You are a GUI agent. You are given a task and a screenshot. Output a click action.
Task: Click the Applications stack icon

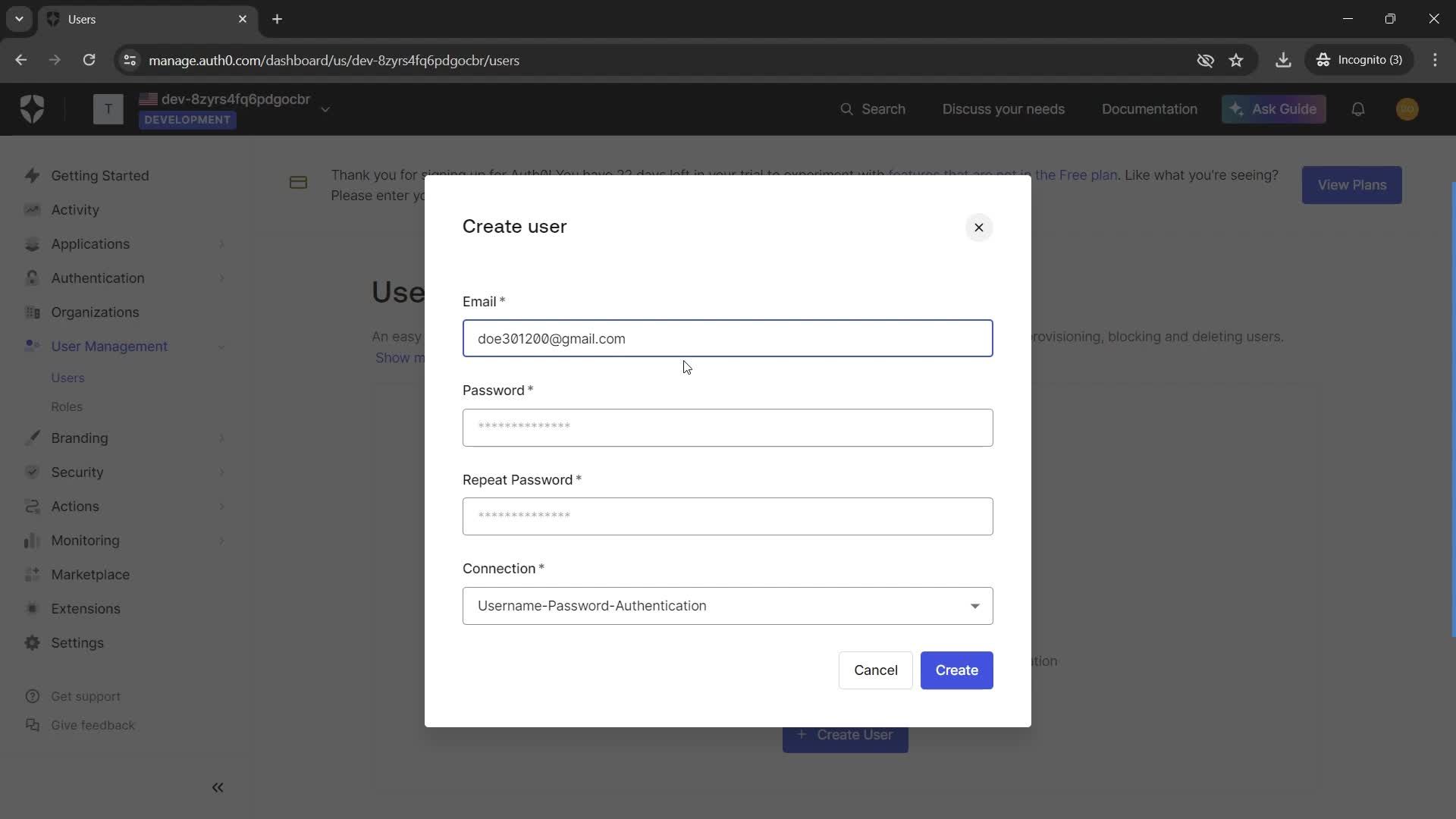pyautogui.click(x=32, y=244)
